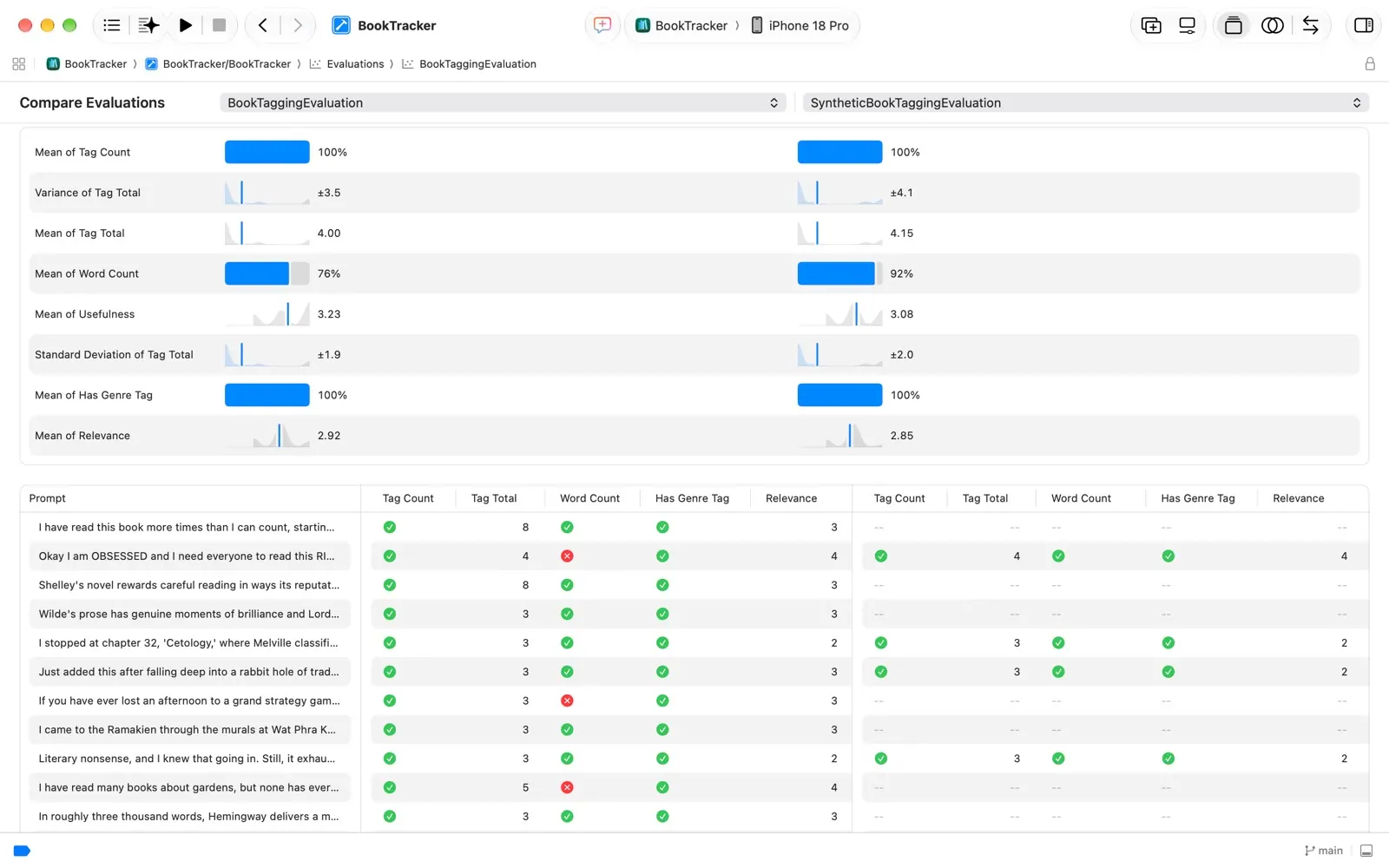
Task: Toggle the bottom debug area icon
Action: pos(1366,851)
